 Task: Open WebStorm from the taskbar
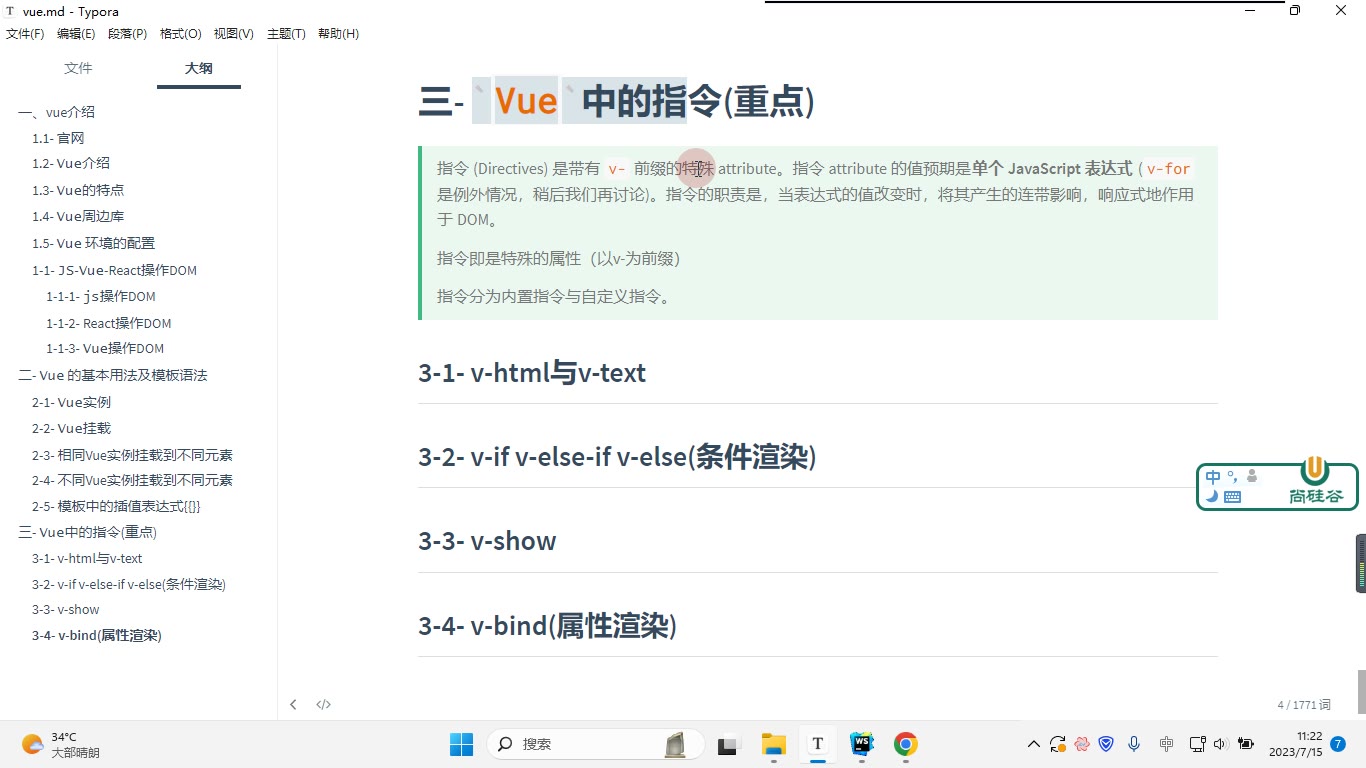862,744
